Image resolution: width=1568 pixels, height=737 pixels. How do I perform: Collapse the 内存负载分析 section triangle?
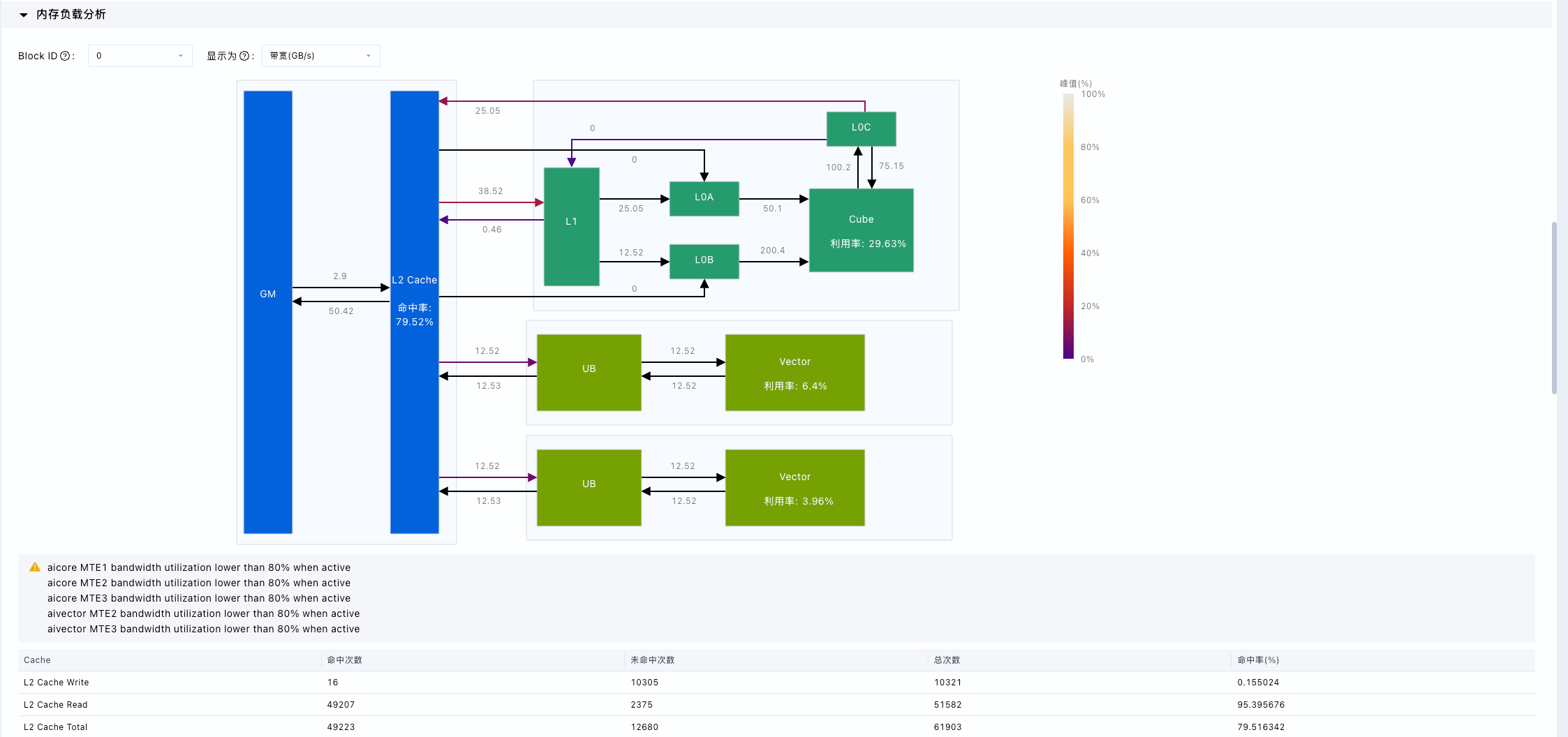click(x=24, y=15)
